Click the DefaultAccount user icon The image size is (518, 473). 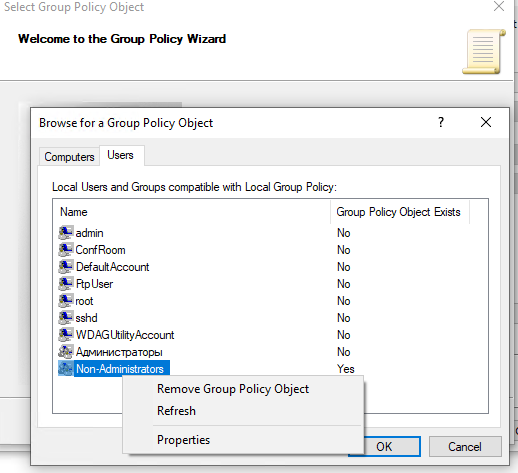(66, 267)
